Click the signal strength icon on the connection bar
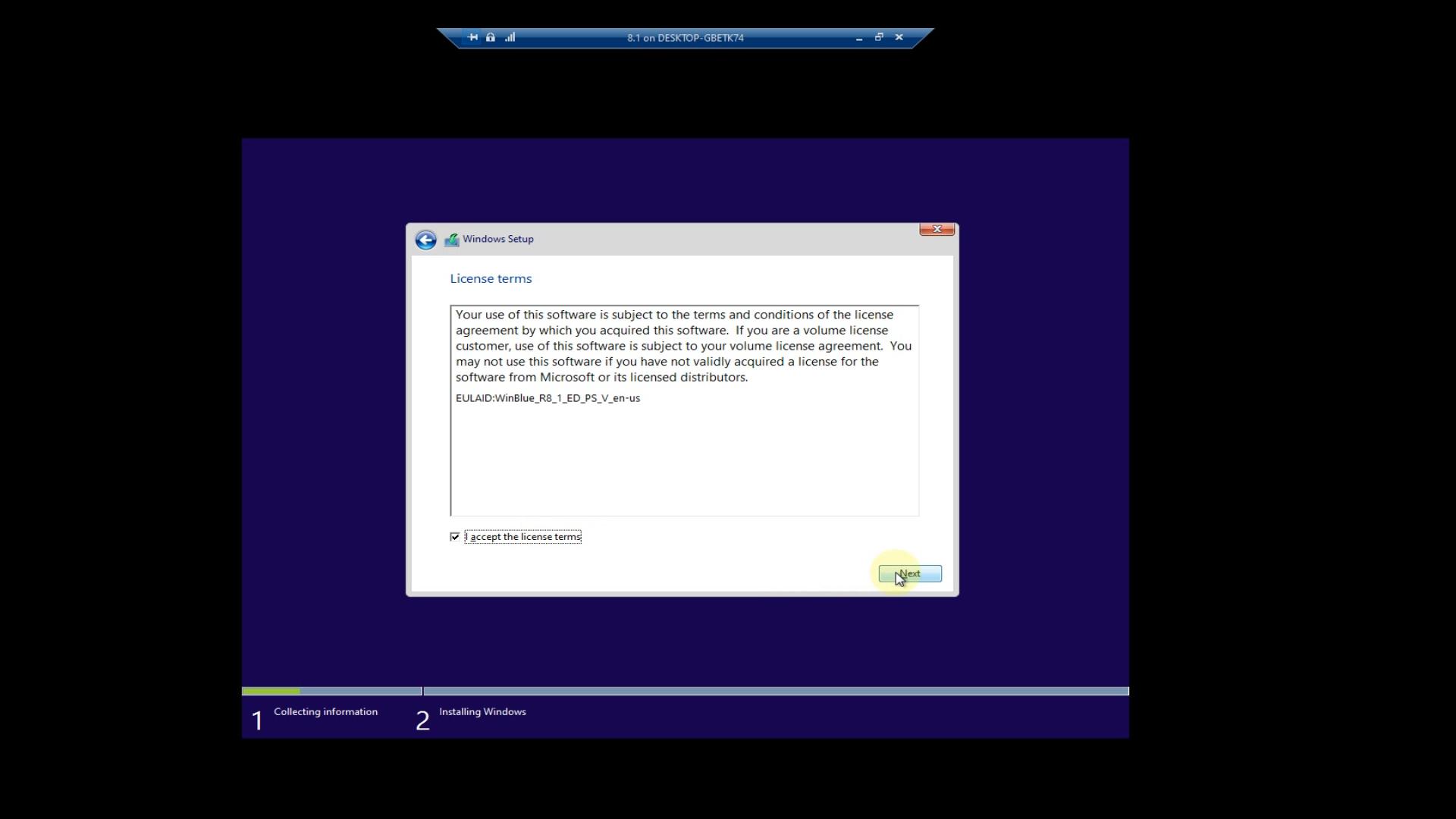This screenshot has height=819, width=1456. [510, 37]
